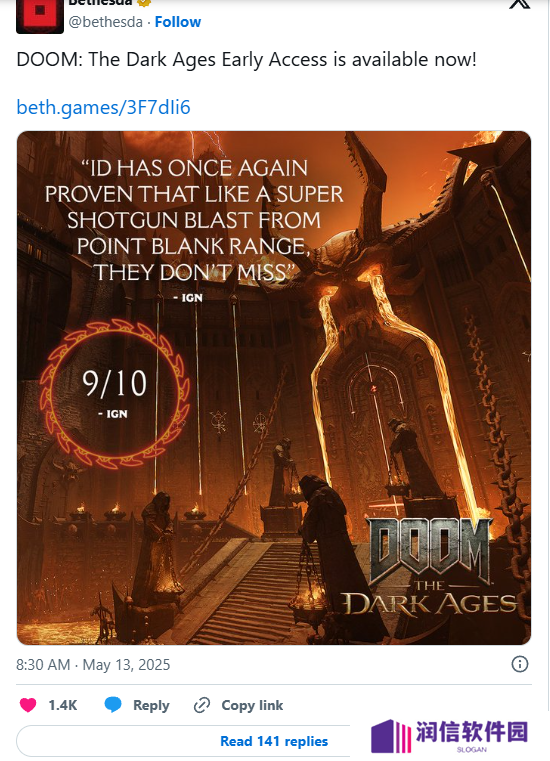This screenshot has height=761, width=550.
Task: Click the Bethesda profile avatar
Action: click(x=40, y=17)
